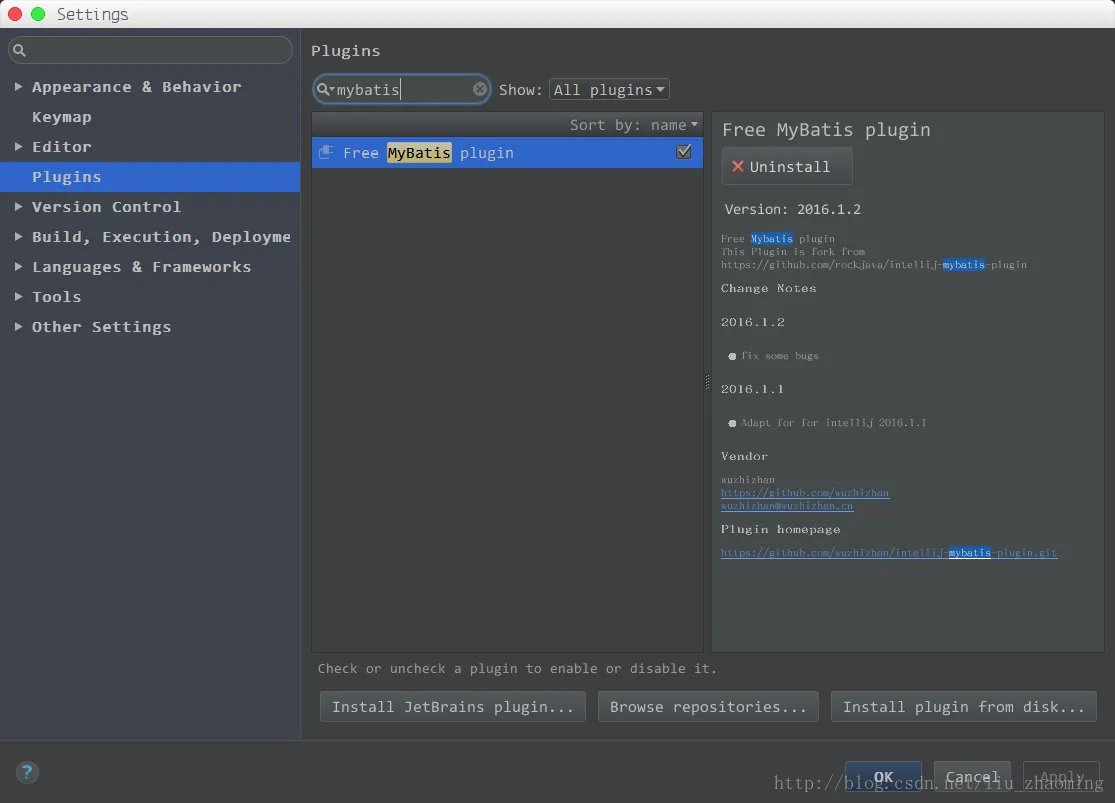The height and width of the screenshot is (803, 1115).
Task: Click the magnifier icon in plugin search
Action: tap(324, 89)
